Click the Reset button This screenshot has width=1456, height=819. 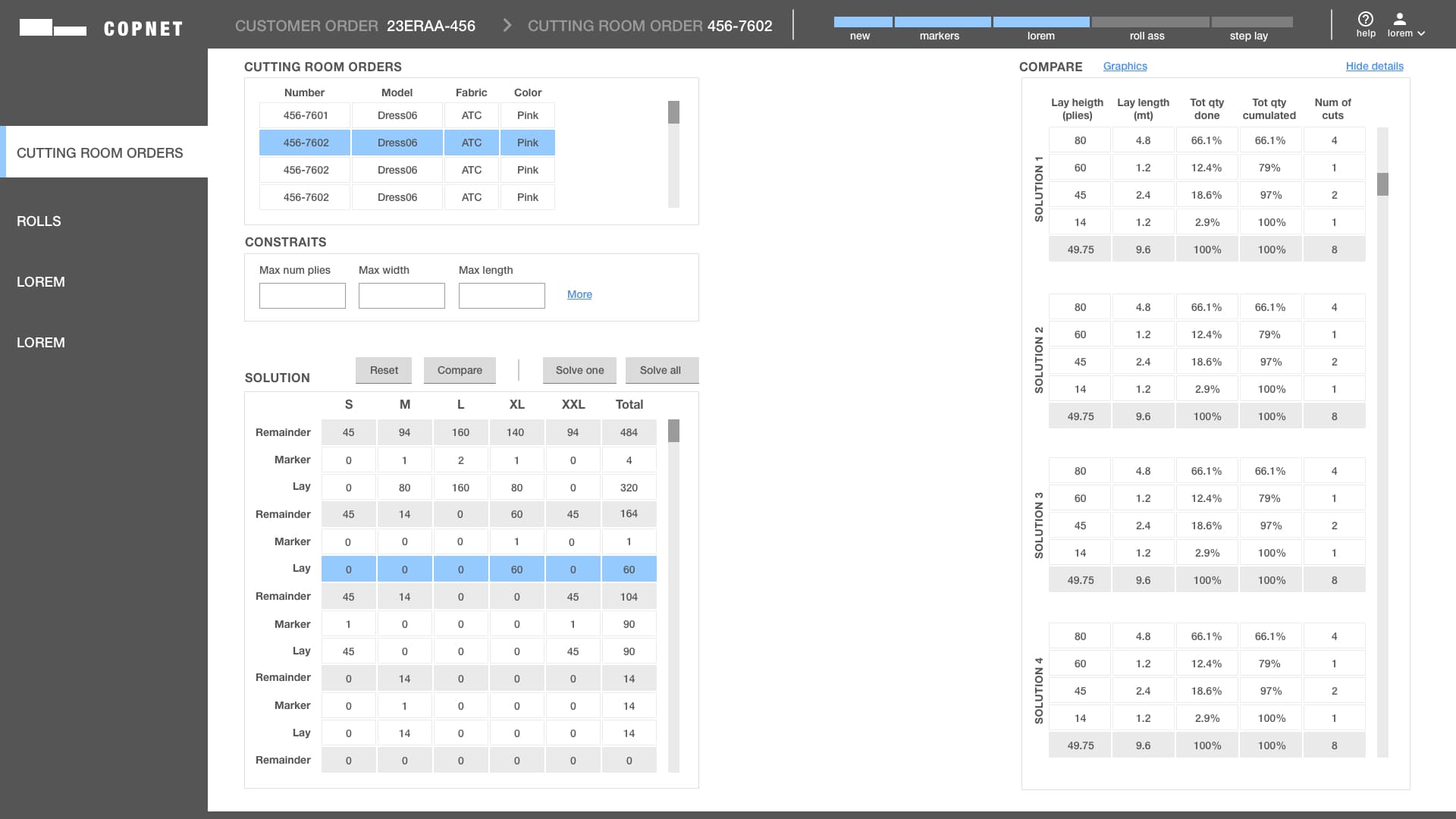(384, 370)
